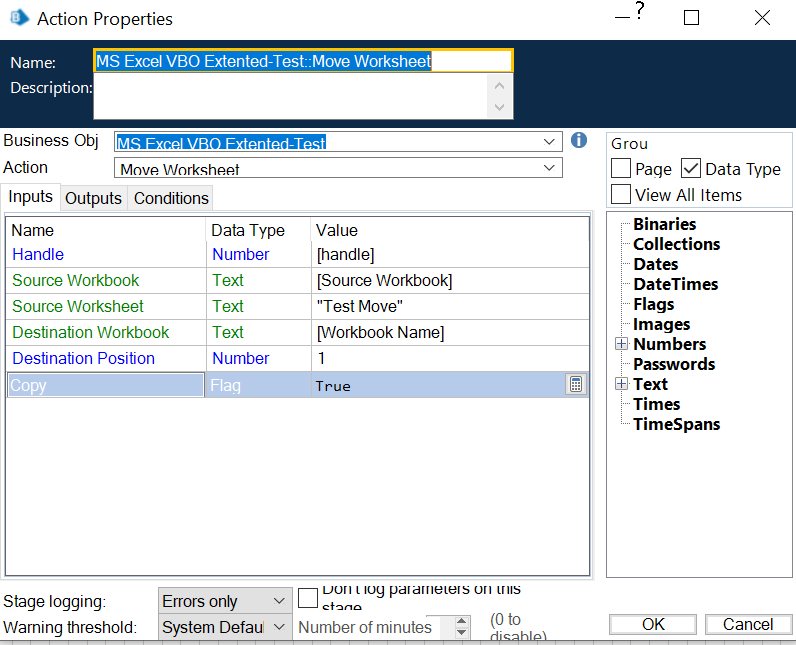Enable the Page grouping checkbox
This screenshot has width=796, height=645.
tap(621, 169)
